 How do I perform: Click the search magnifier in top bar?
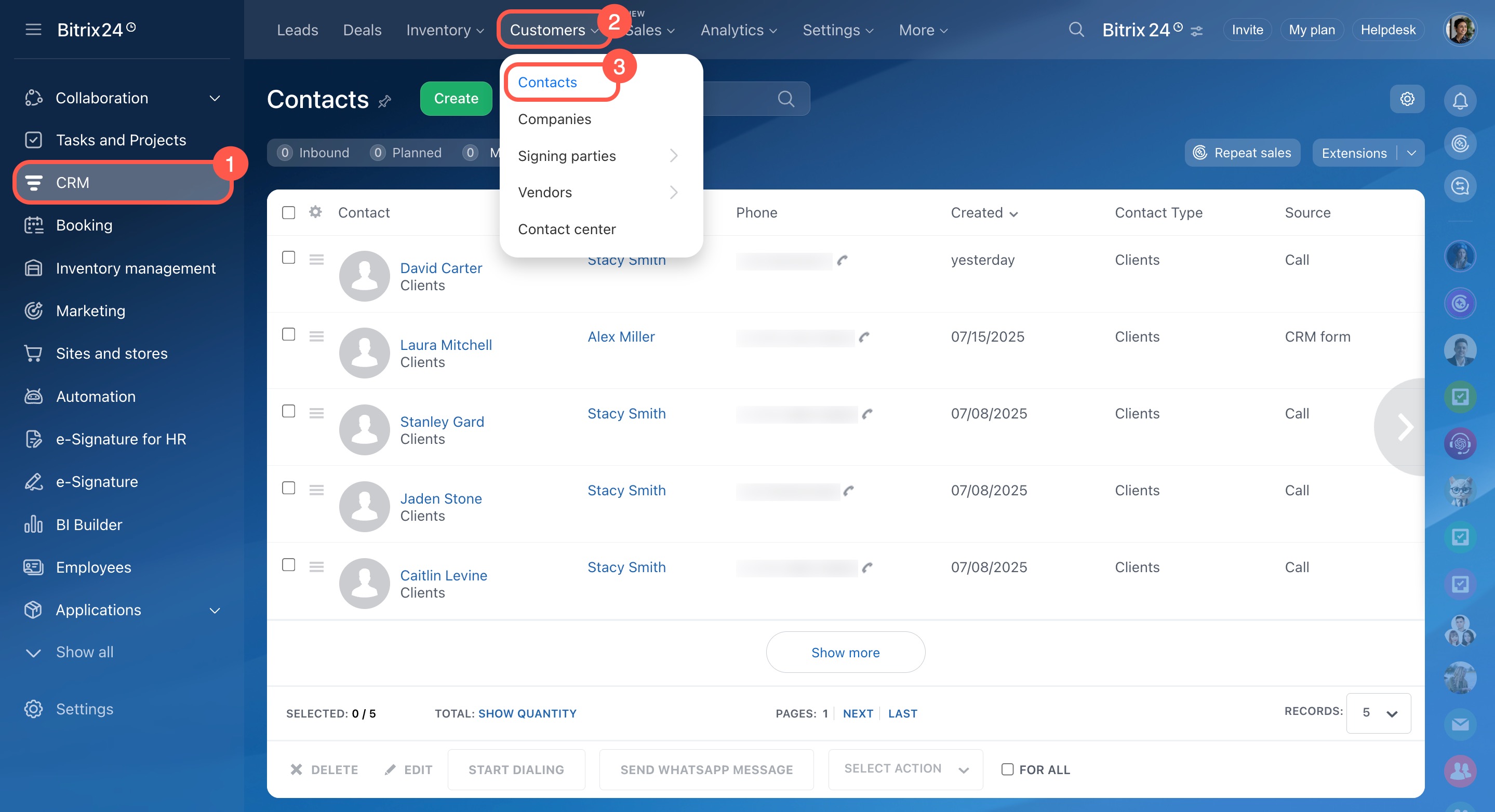click(x=1076, y=30)
